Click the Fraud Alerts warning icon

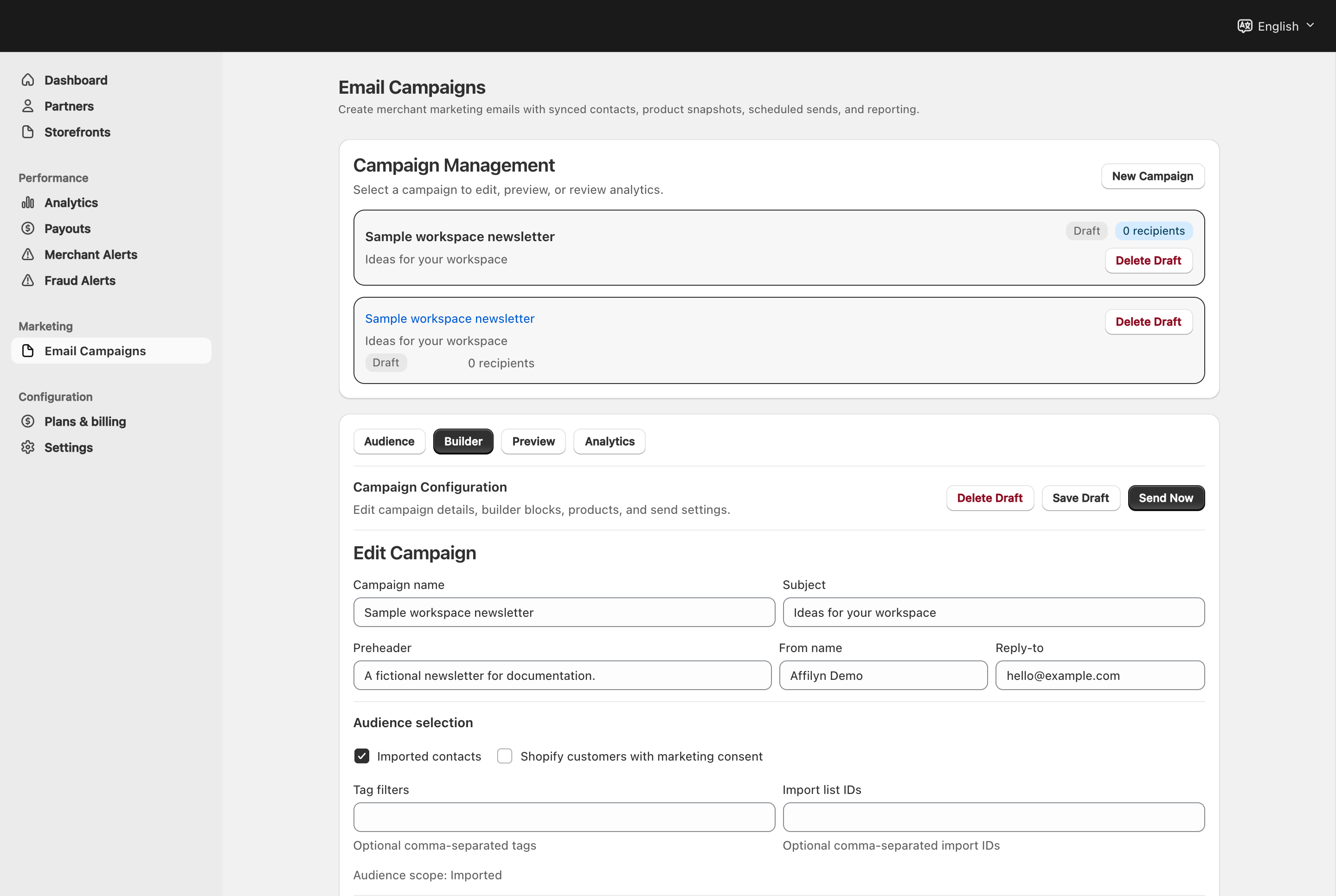click(27, 281)
